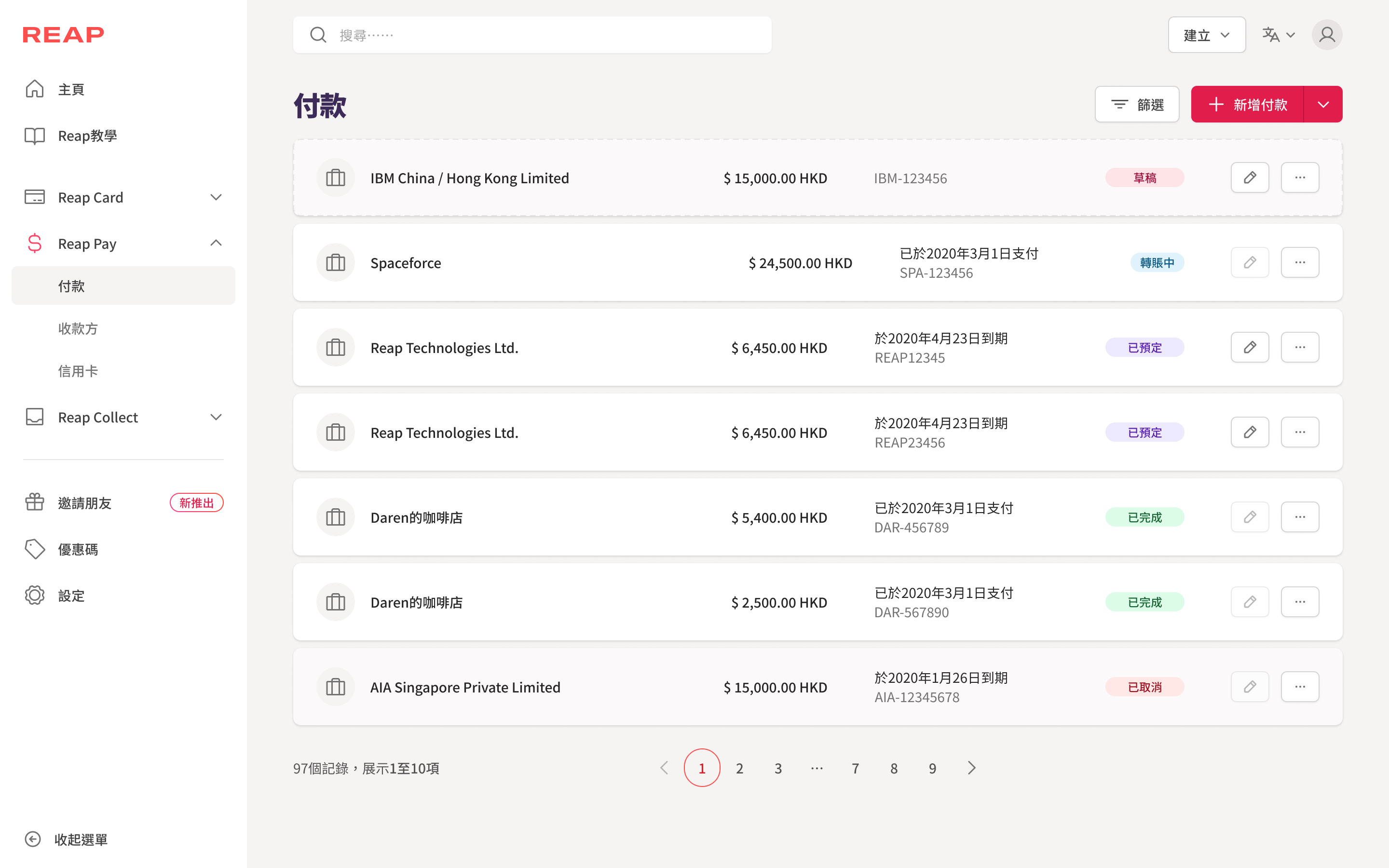Select page 1 in pagination

click(701, 768)
